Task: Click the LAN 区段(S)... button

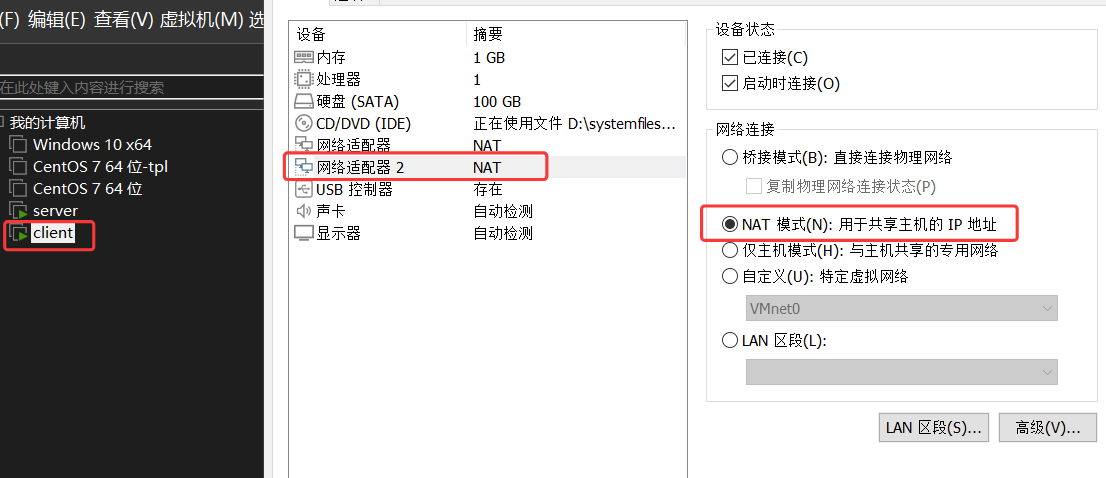Action: click(x=934, y=428)
